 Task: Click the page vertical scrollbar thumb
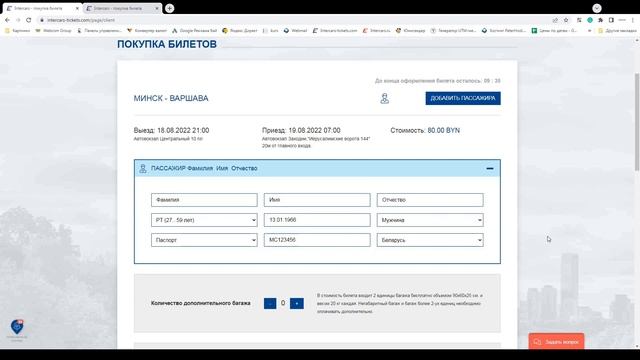(x=637, y=122)
